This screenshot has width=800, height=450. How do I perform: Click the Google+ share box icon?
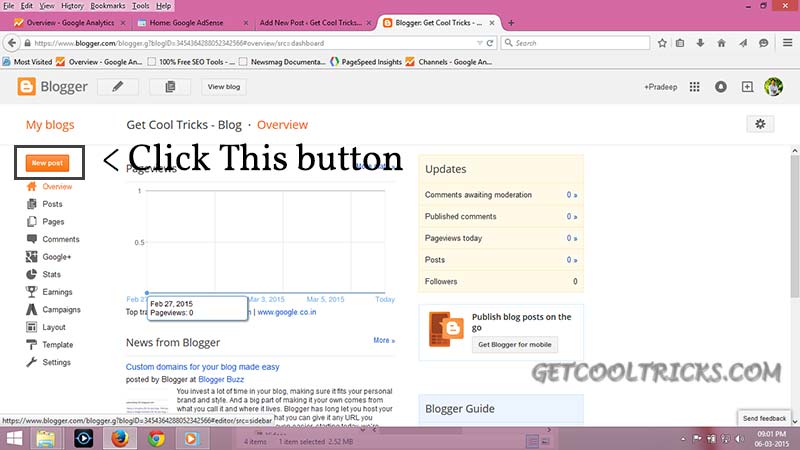point(747,87)
